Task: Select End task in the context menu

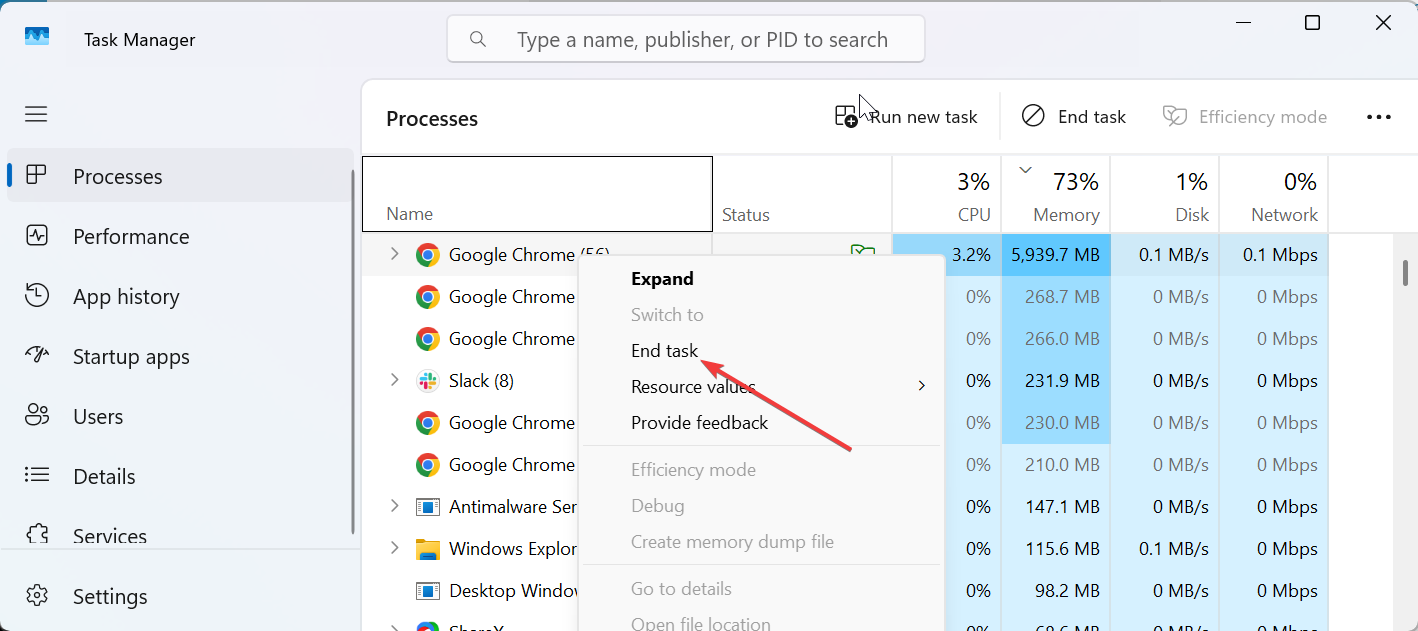Action: pyautogui.click(x=664, y=350)
